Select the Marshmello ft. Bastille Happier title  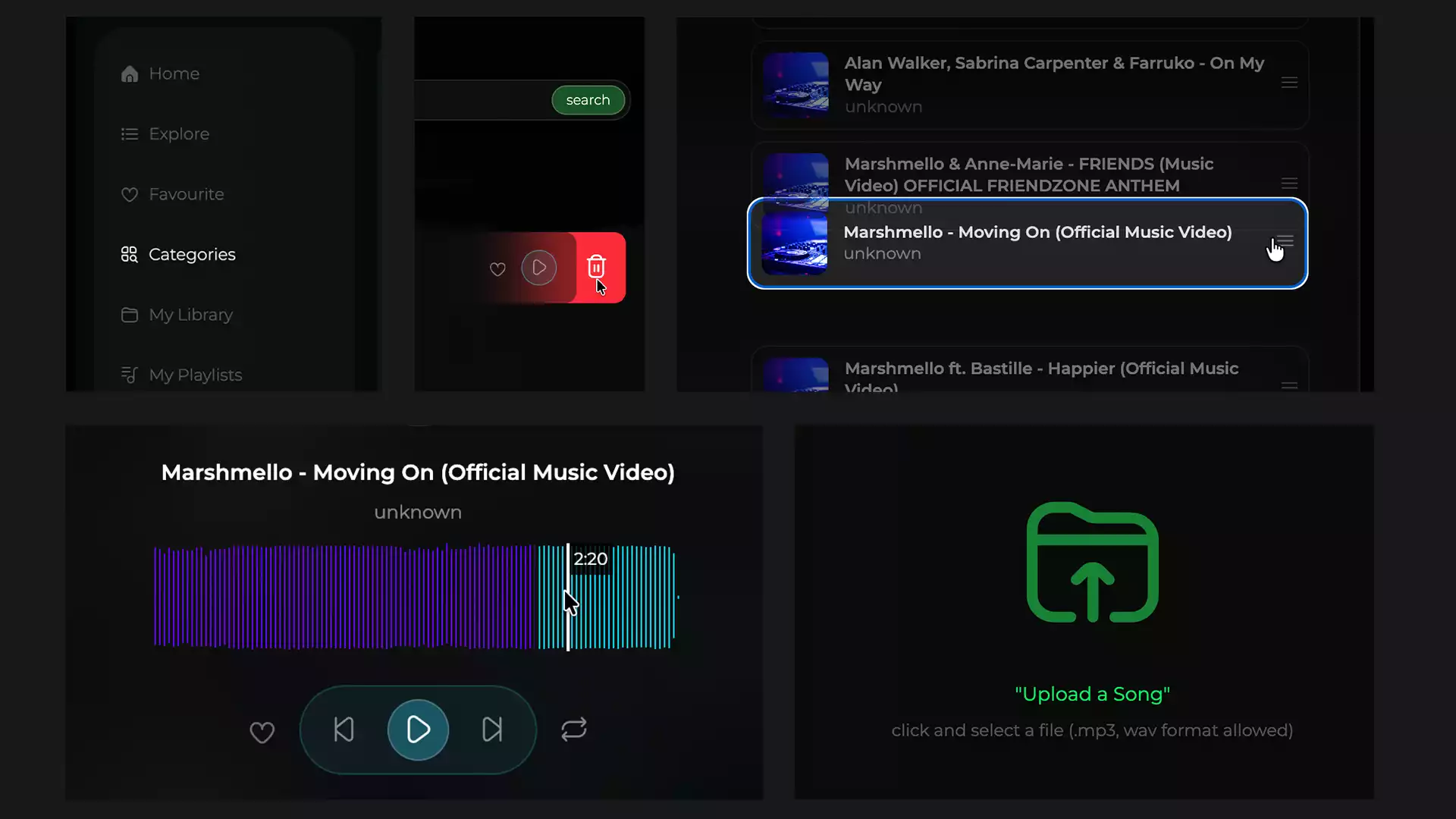tap(1041, 378)
